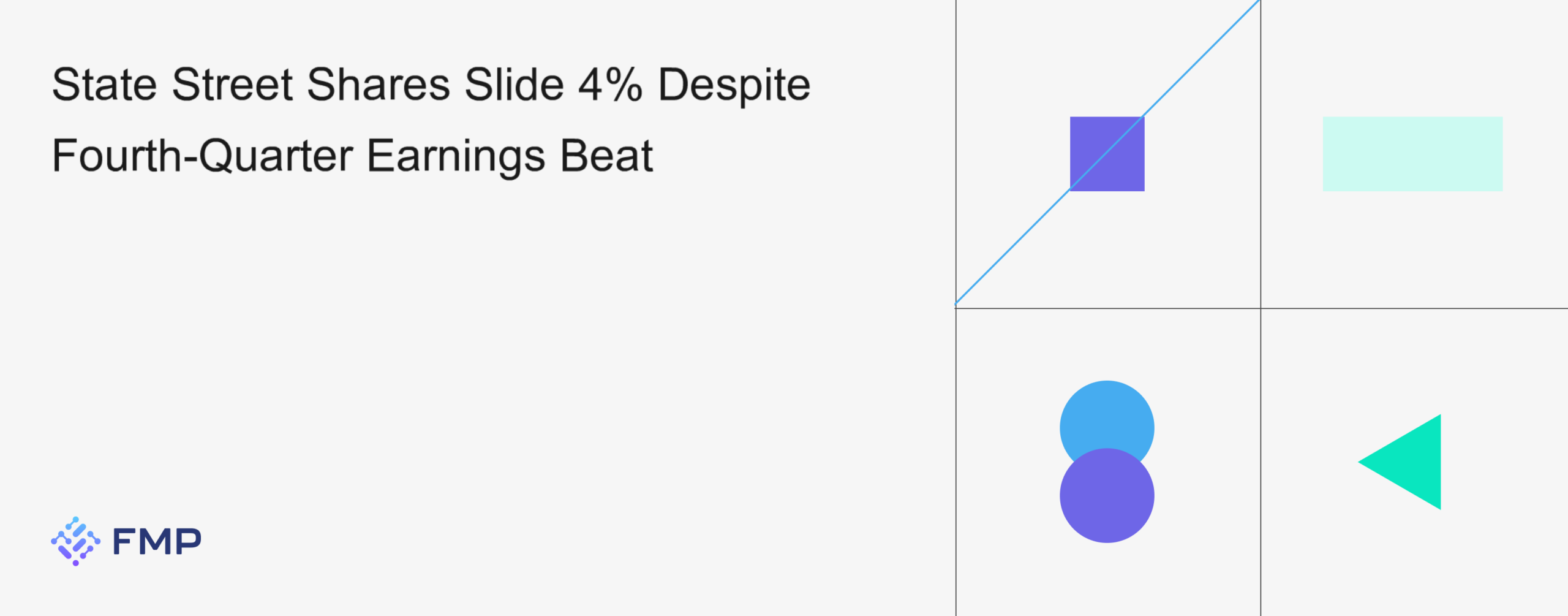Click the word "Fourth-Quarter" in the headline
The image size is (1568, 616).
pyautogui.click(x=202, y=156)
